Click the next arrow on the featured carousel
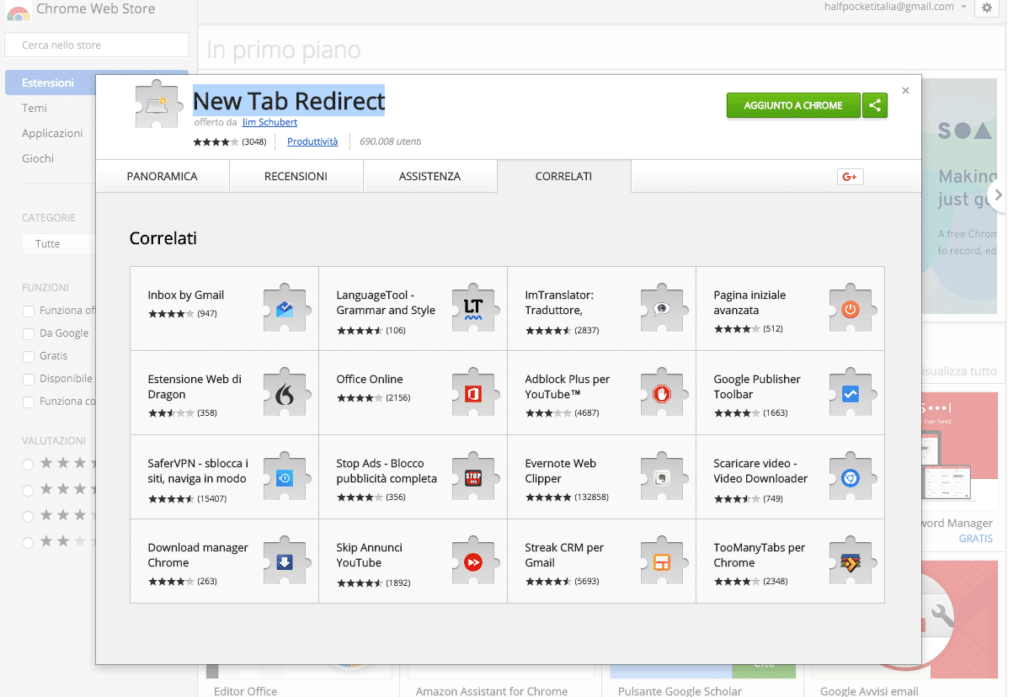 point(998,195)
